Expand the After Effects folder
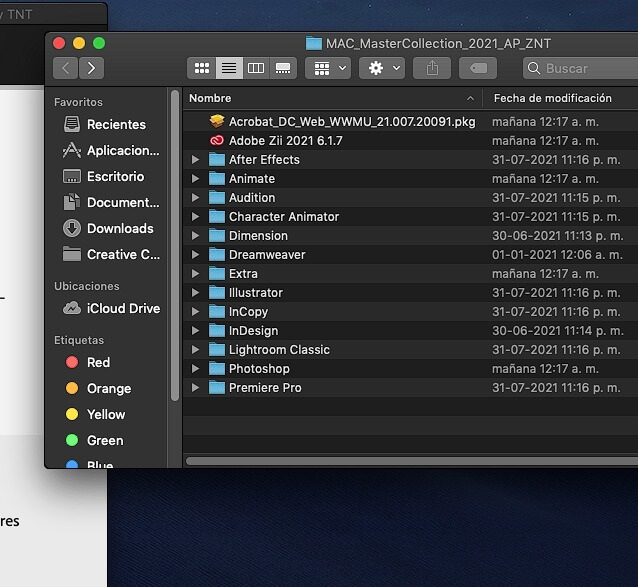 pos(195,159)
